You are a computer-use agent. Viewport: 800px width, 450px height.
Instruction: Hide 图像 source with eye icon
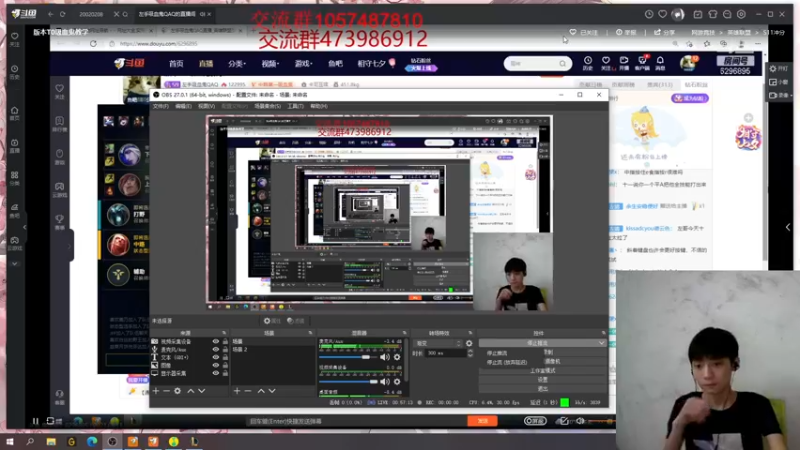pyautogui.click(x=215, y=365)
